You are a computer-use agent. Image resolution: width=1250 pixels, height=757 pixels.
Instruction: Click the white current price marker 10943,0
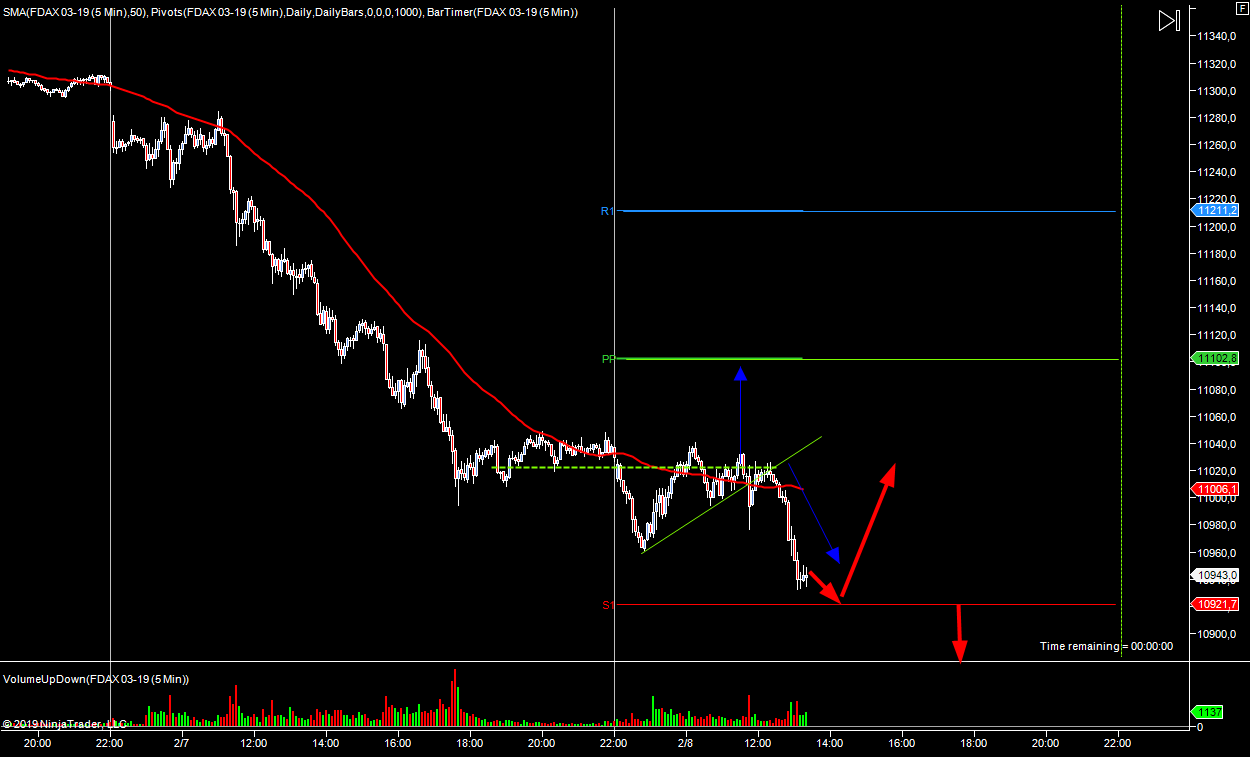pyautogui.click(x=1216, y=575)
